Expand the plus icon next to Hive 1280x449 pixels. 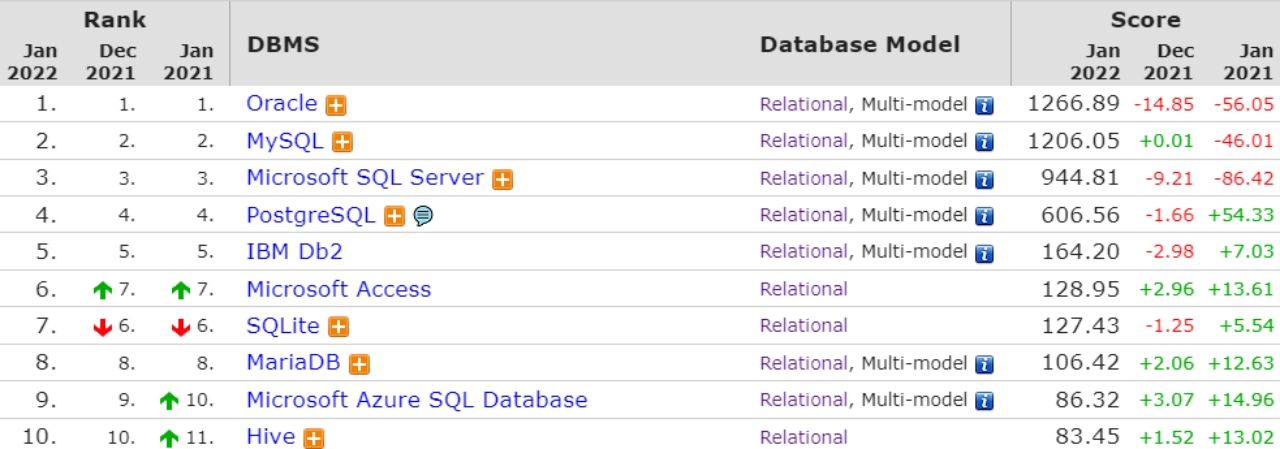314,438
